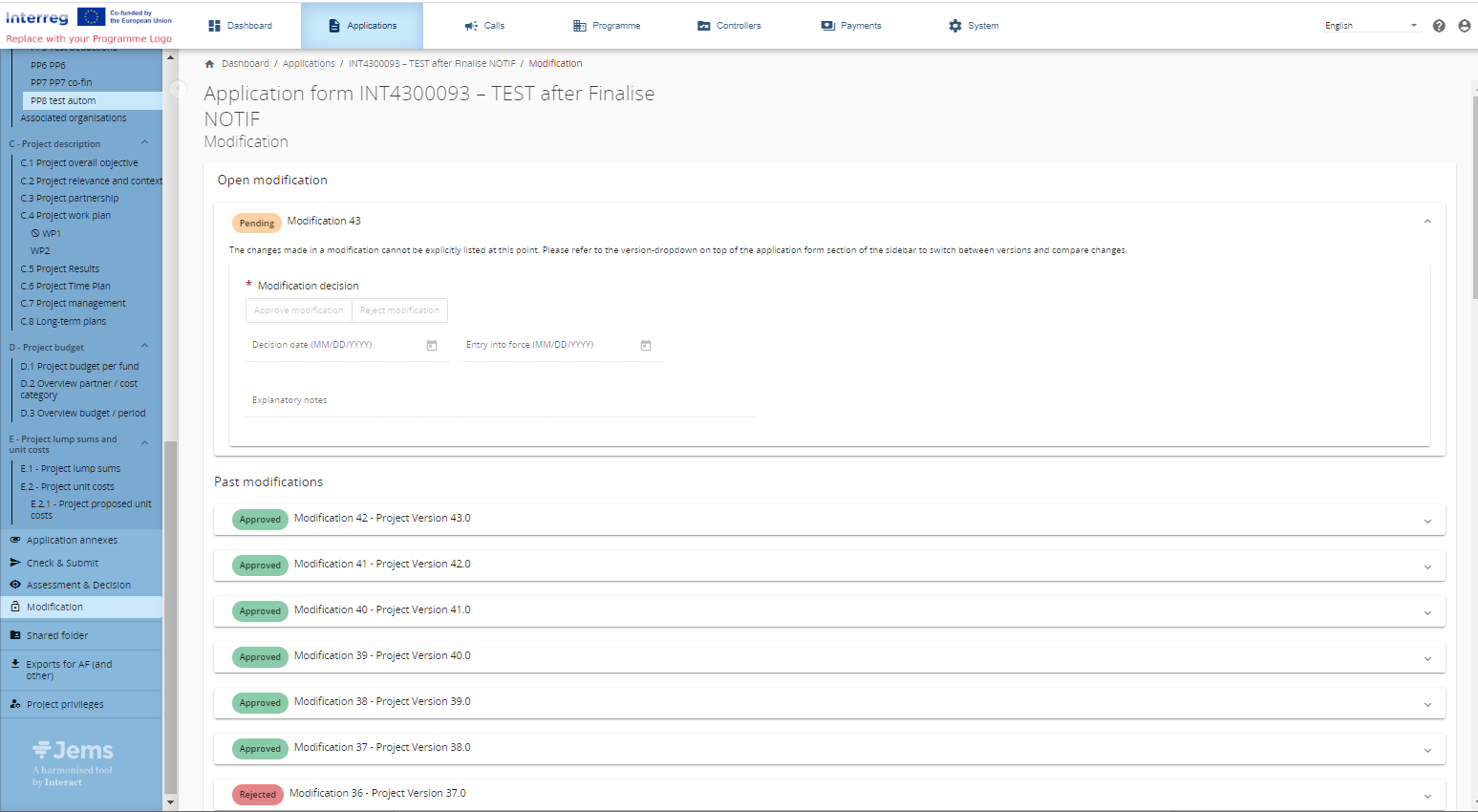Collapse the sidebar with the arrow handle
This screenshot has width=1478, height=812.
pos(176,88)
